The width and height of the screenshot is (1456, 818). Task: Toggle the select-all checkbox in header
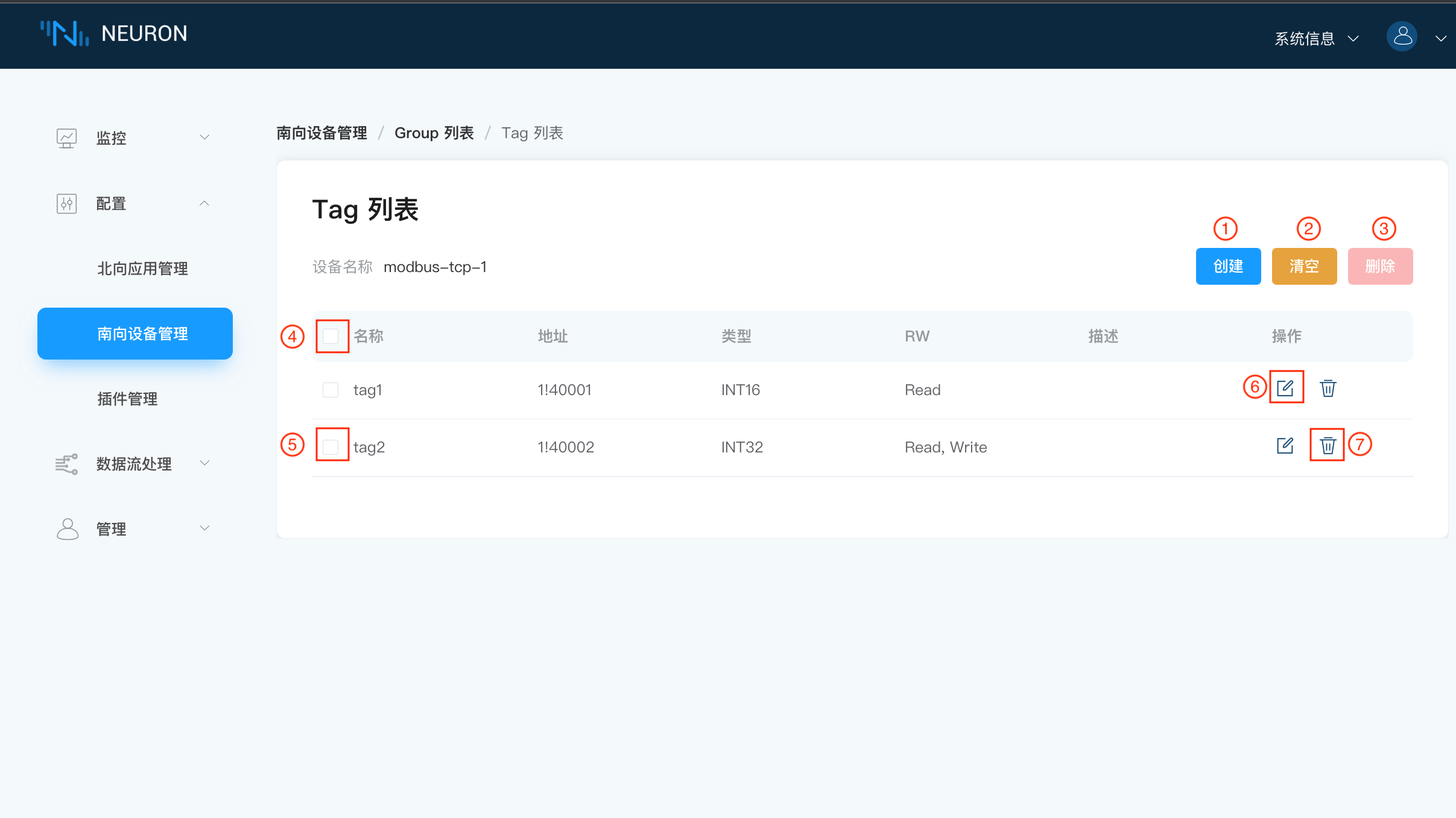pos(331,335)
